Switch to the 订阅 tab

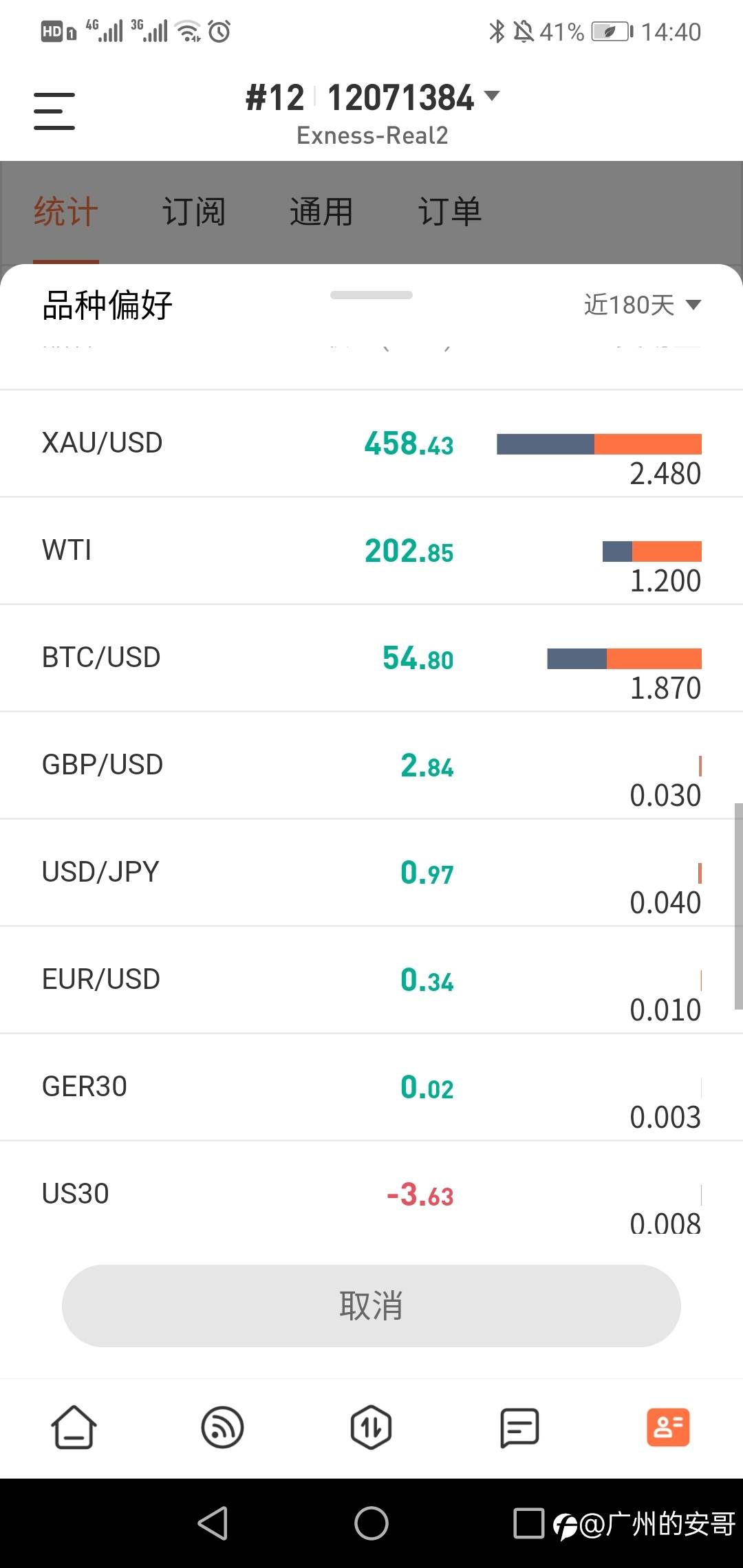[193, 211]
